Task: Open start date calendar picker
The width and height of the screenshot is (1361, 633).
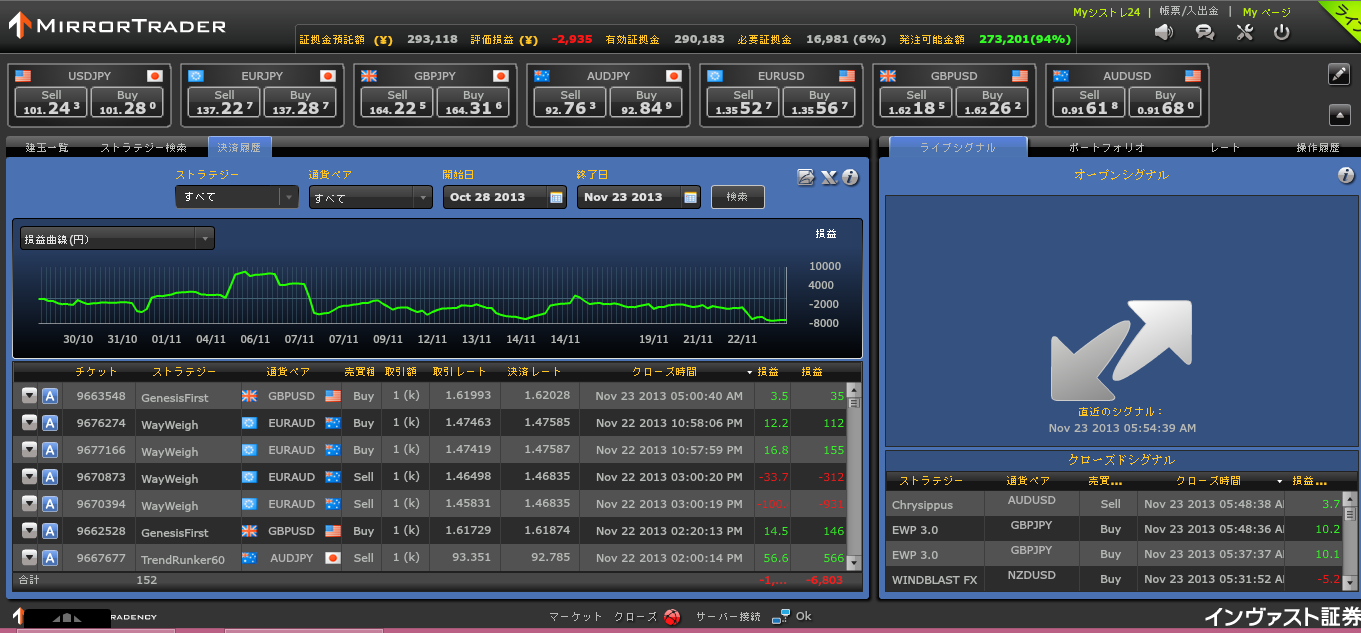Action: pyautogui.click(x=557, y=197)
